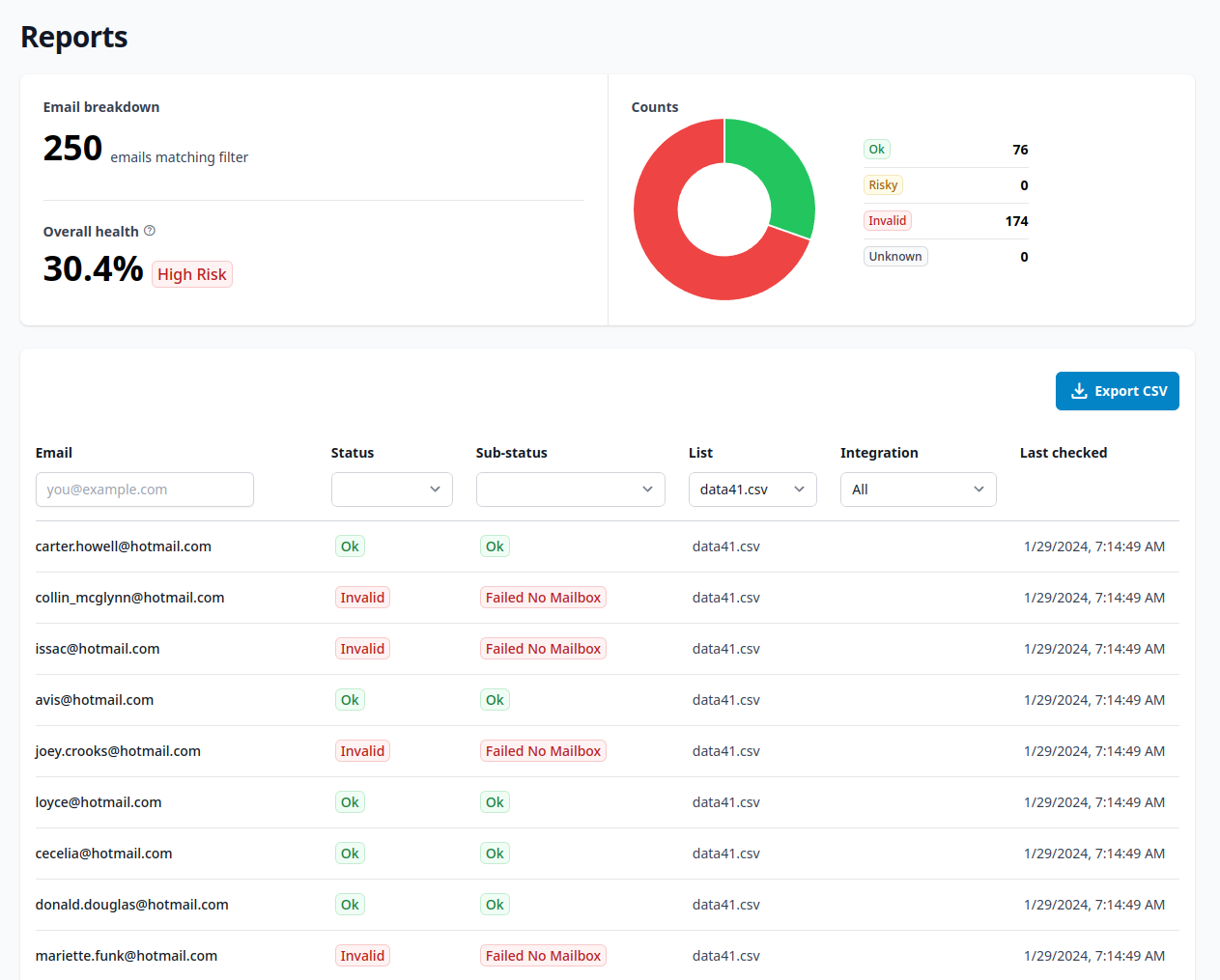Expand the List dropdown showing data41.csv
Screen dimensions: 1220x980
pyautogui.click(x=752, y=490)
